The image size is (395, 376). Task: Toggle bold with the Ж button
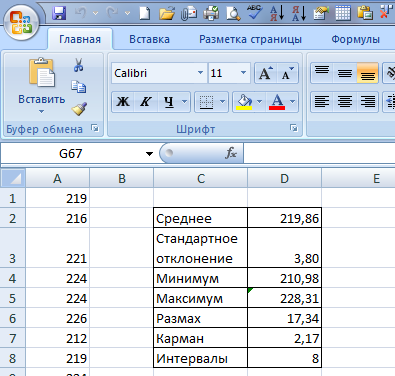tap(123, 101)
